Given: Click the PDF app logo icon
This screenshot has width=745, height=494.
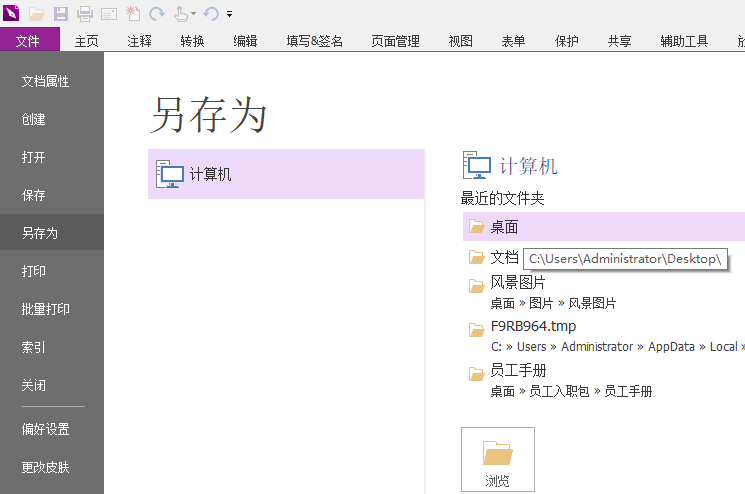Looking at the screenshot, I should (x=11, y=13).
